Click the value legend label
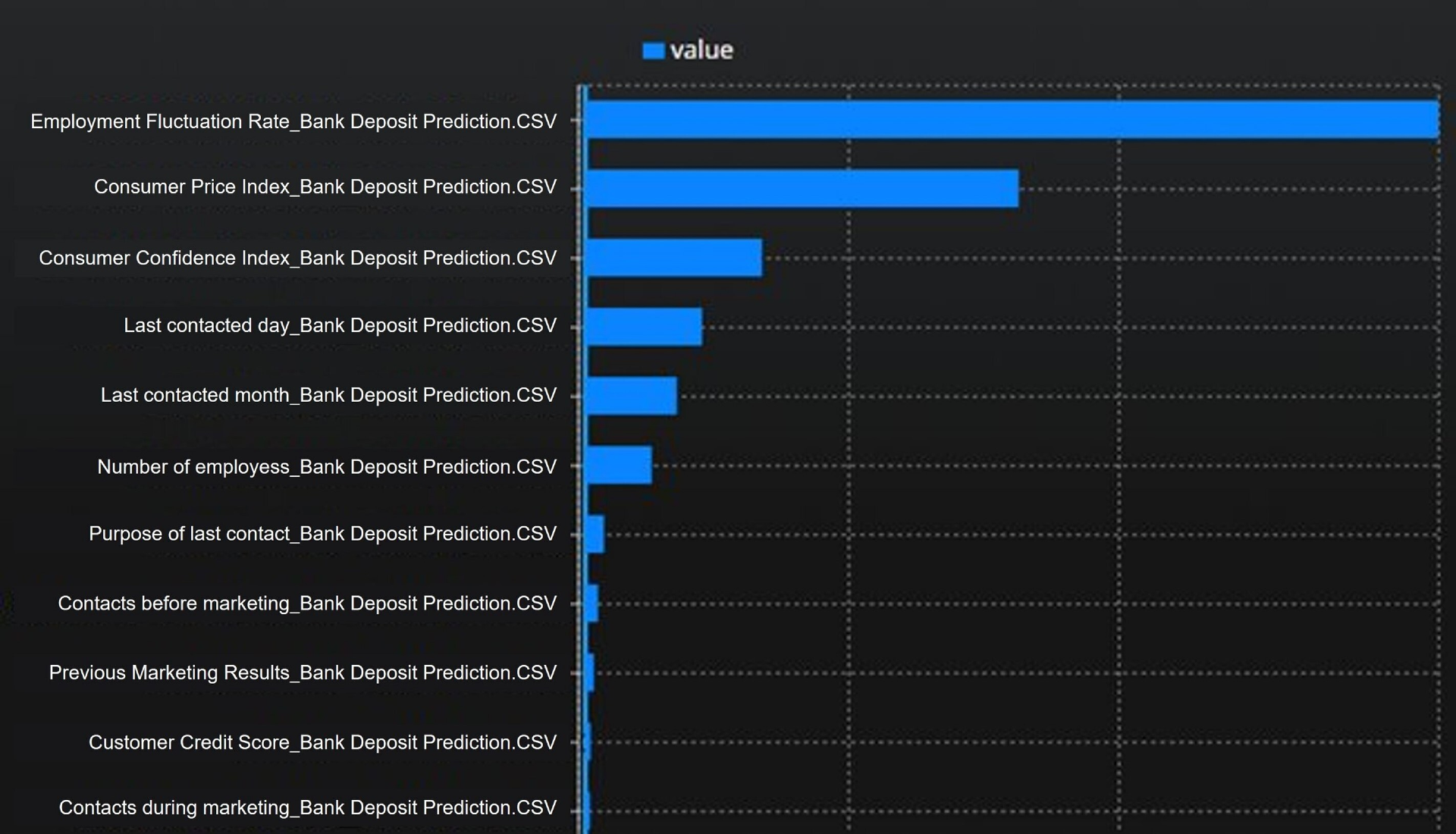The width and height of the screenshot is (1456, 834). 701,51
